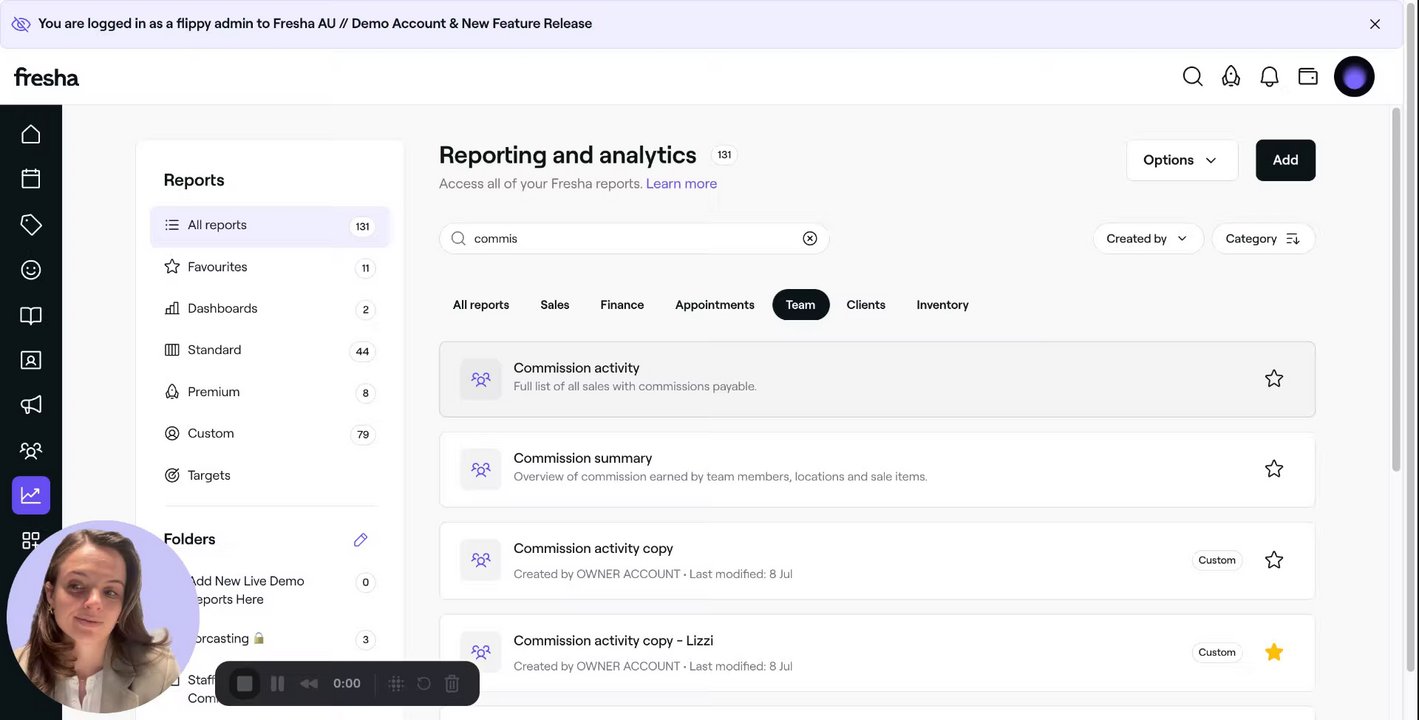Image resolution: width=1419 pixels, height=720 pixels.
Task: Click Custom badge on Commission activity copy
Action: point(1217,560)
